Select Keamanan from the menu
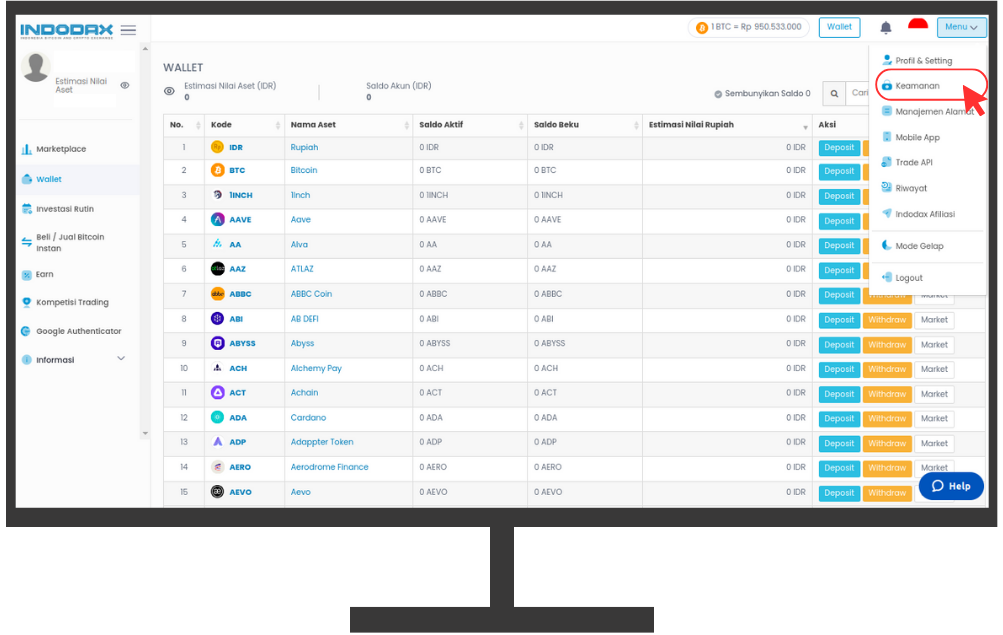This screenshot has height=635, width=1003. point(911,86)
